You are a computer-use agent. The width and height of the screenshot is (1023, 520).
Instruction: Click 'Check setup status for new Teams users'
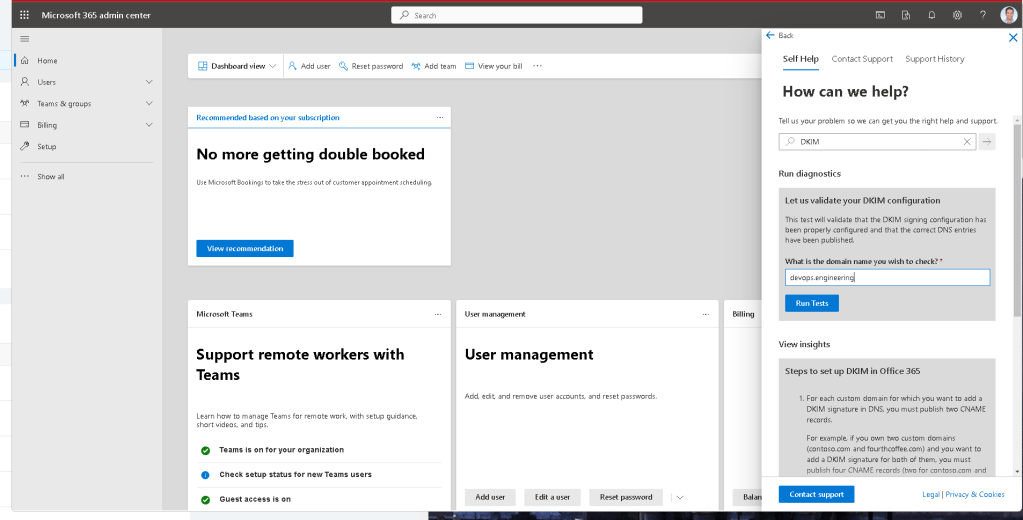coord(295,475)
